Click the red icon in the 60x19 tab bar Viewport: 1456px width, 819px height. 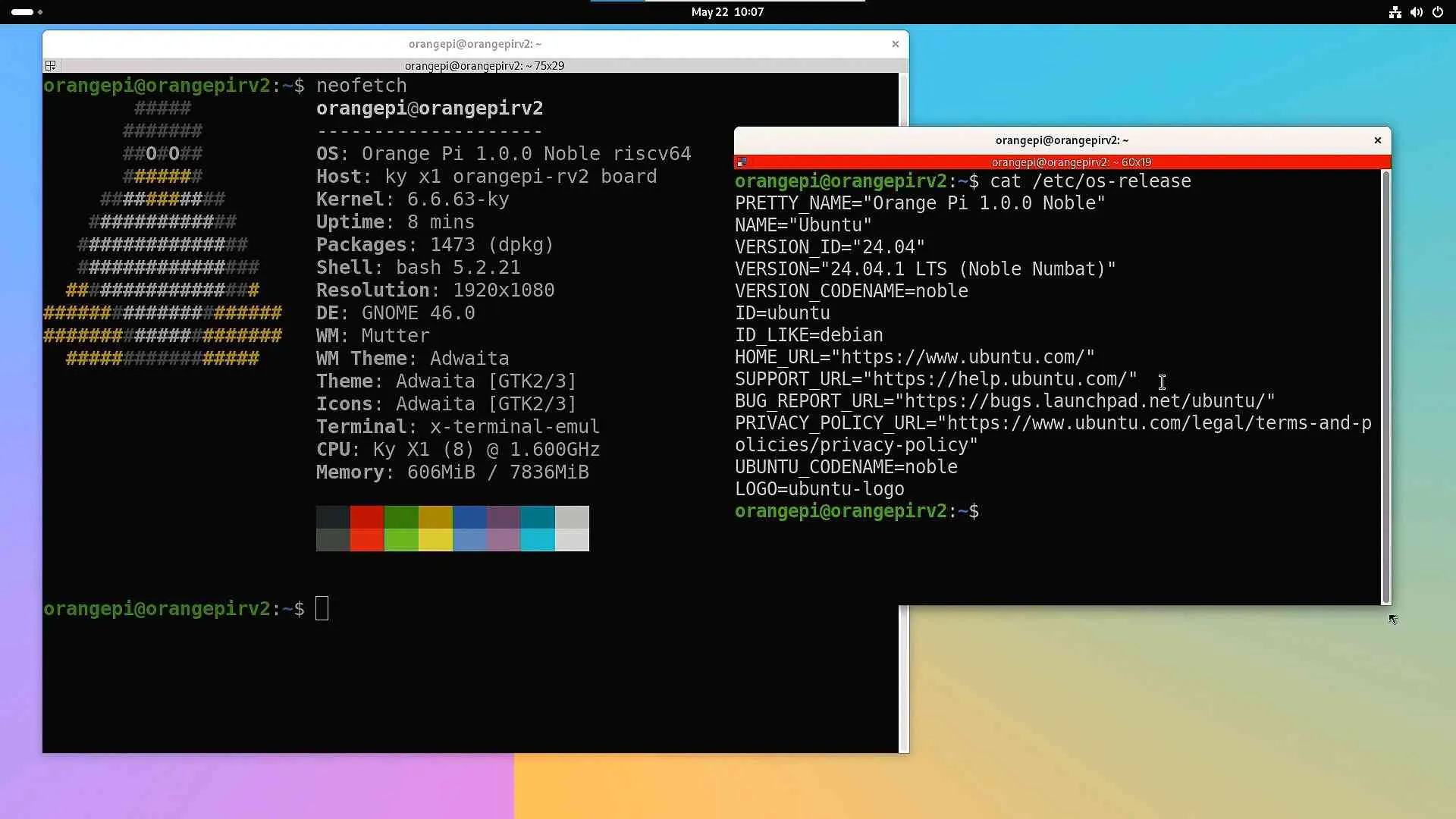[x=742, y=162]
